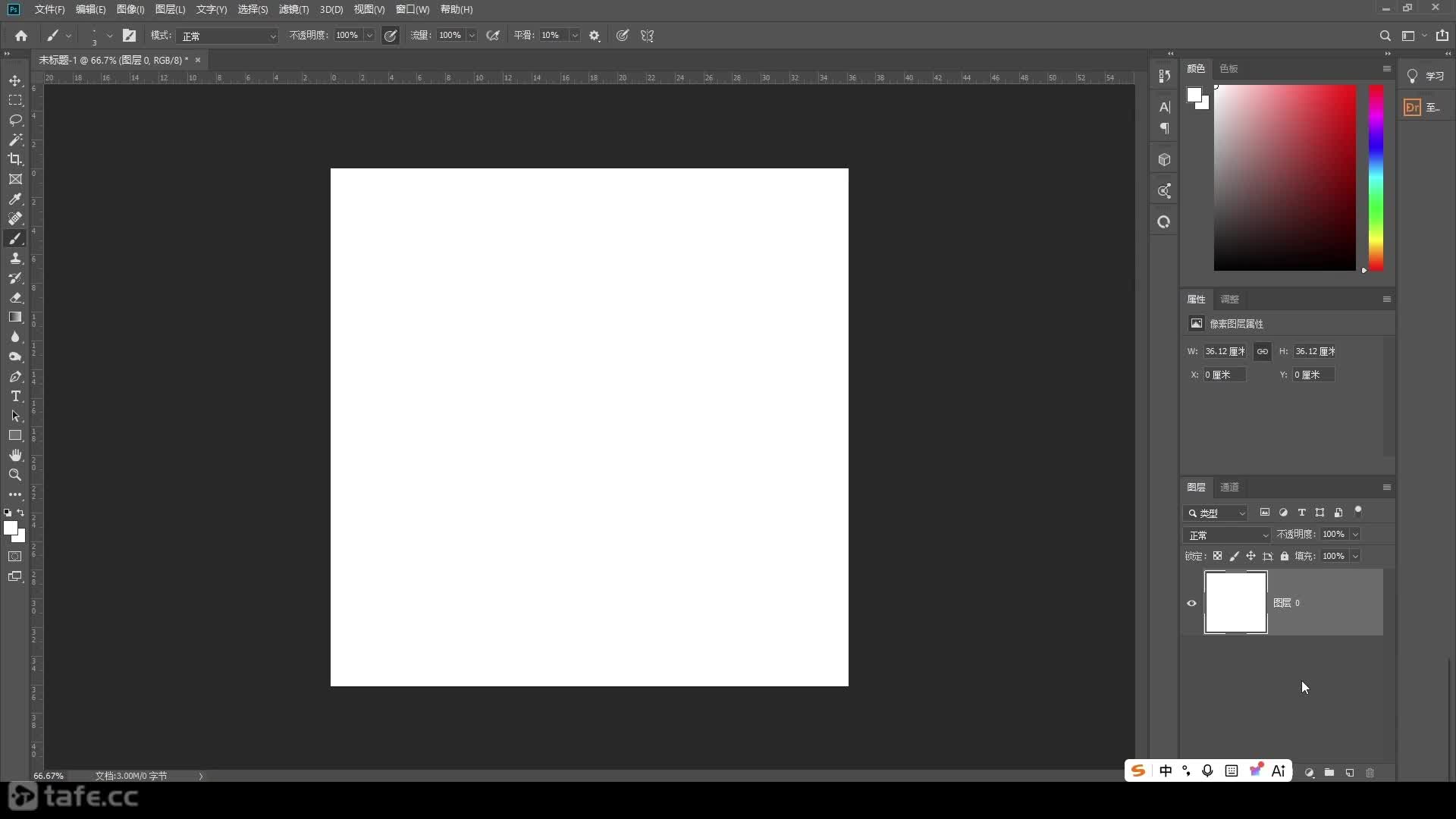Open the 学习 panel button
Screen dimensions: 1456x819
(x=1426, y=76)
